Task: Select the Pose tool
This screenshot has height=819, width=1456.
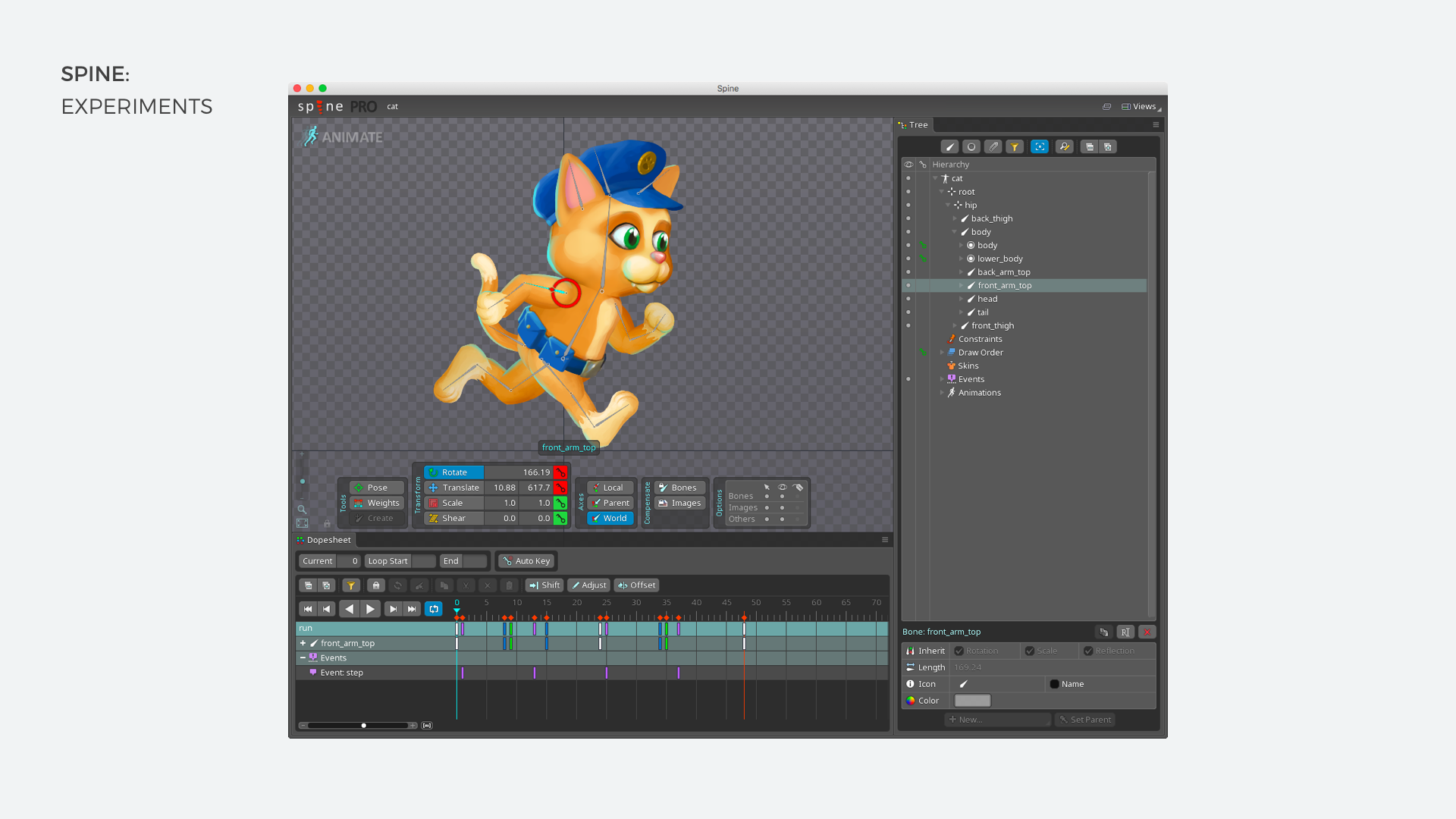Action: click(x=377, y=488)
